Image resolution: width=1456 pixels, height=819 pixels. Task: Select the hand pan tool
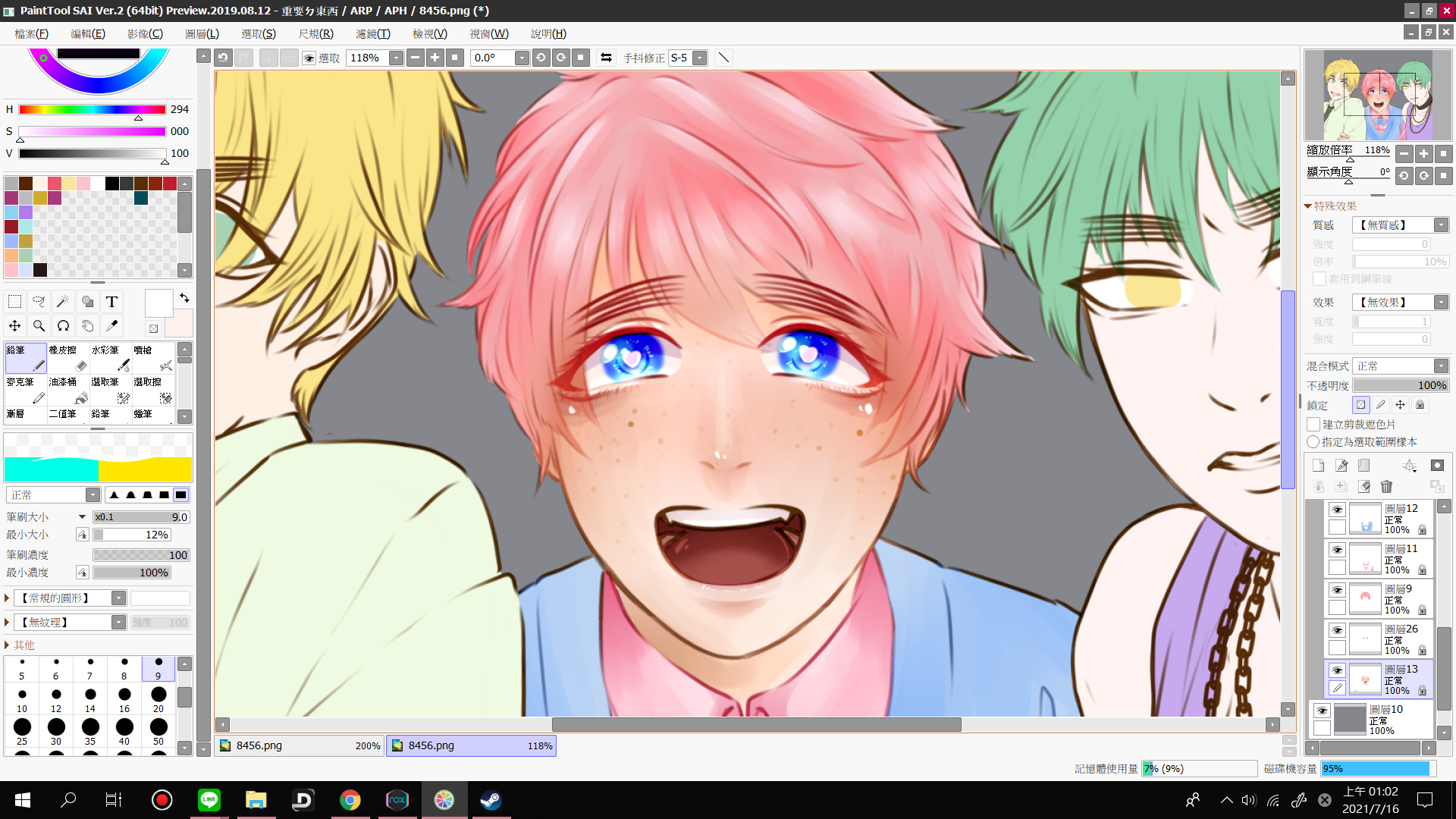(87, 326)
